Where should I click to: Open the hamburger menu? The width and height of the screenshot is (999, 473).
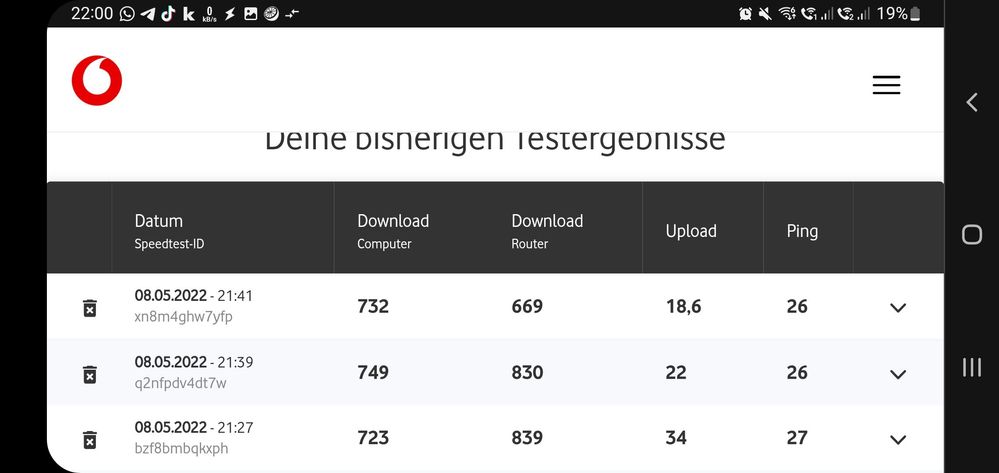[x=886, y=85]
